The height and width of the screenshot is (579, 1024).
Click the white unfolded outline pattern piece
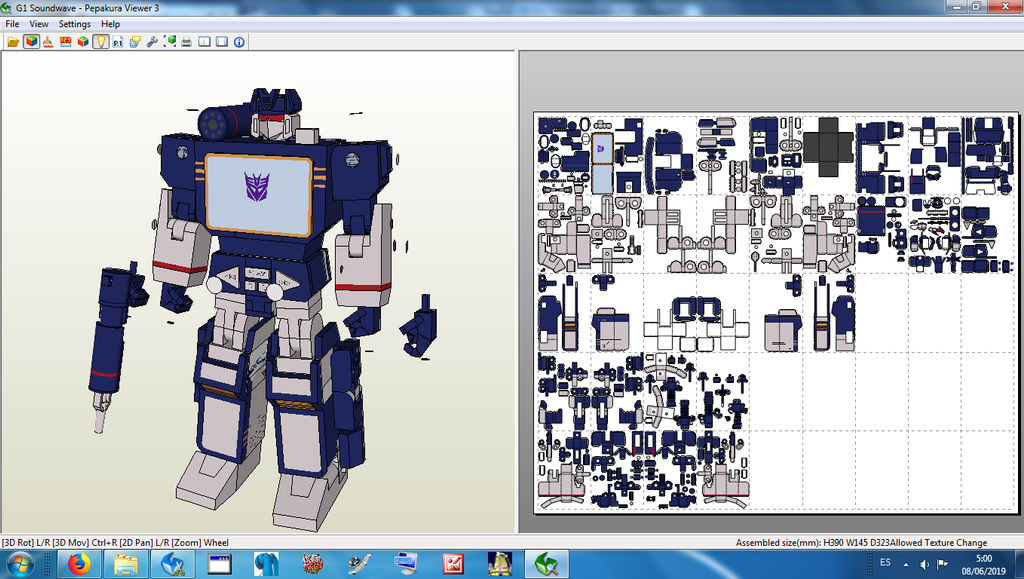(x=696, y=332)
